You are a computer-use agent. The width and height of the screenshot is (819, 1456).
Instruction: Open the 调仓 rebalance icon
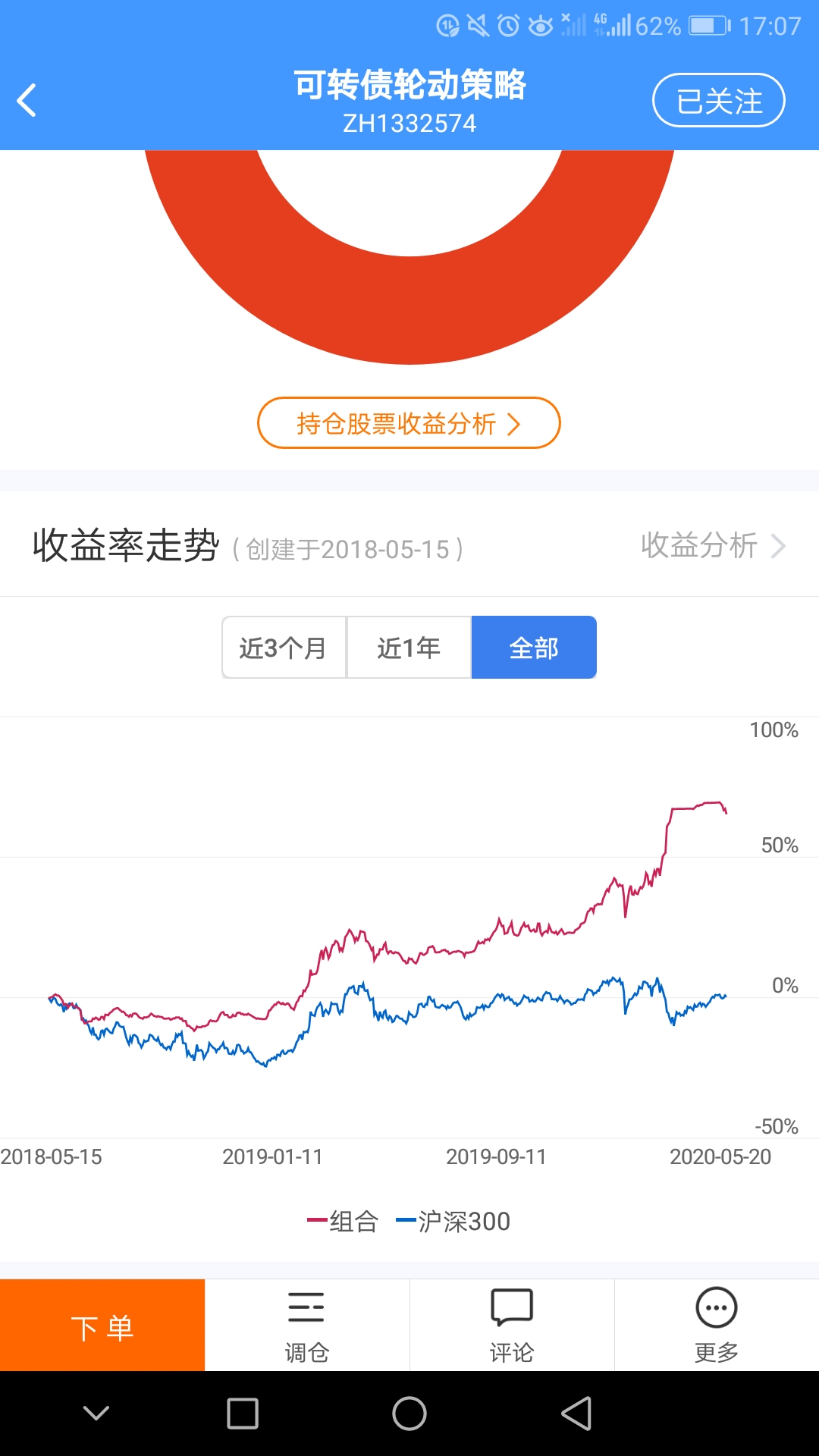(306, 1325)
